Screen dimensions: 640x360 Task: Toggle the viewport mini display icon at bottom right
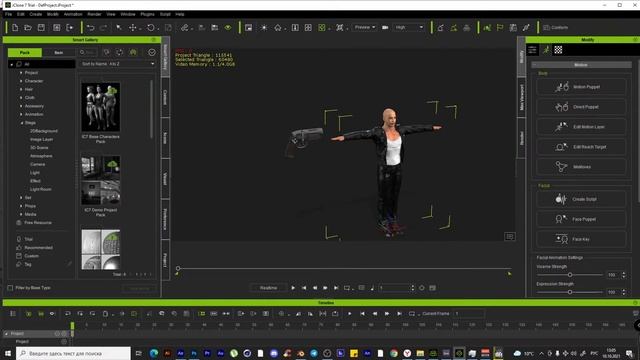[509, 236]
